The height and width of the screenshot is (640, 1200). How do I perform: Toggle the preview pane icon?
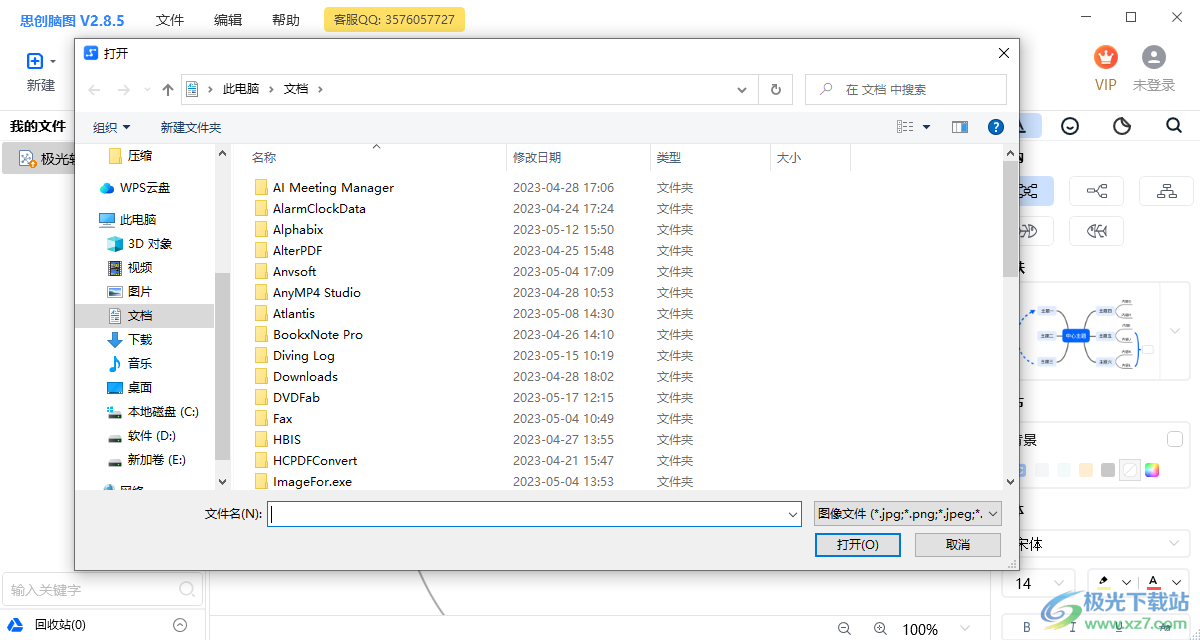coord(960,127)
